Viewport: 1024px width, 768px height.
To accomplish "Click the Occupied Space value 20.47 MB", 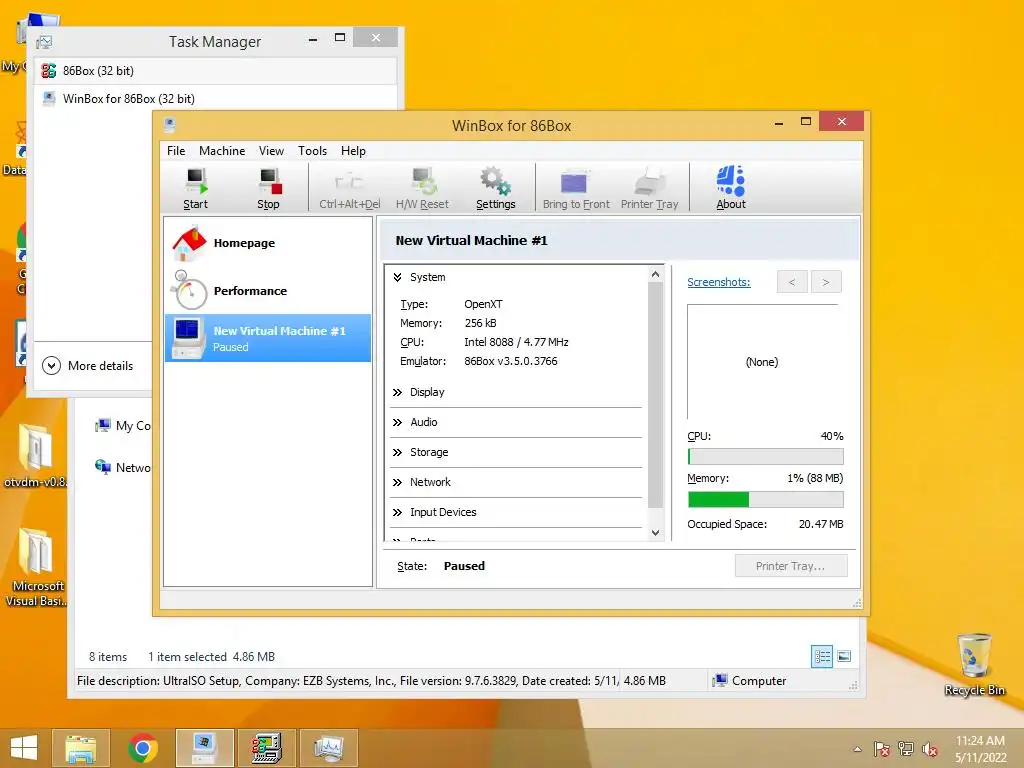I will click(821, 524).
